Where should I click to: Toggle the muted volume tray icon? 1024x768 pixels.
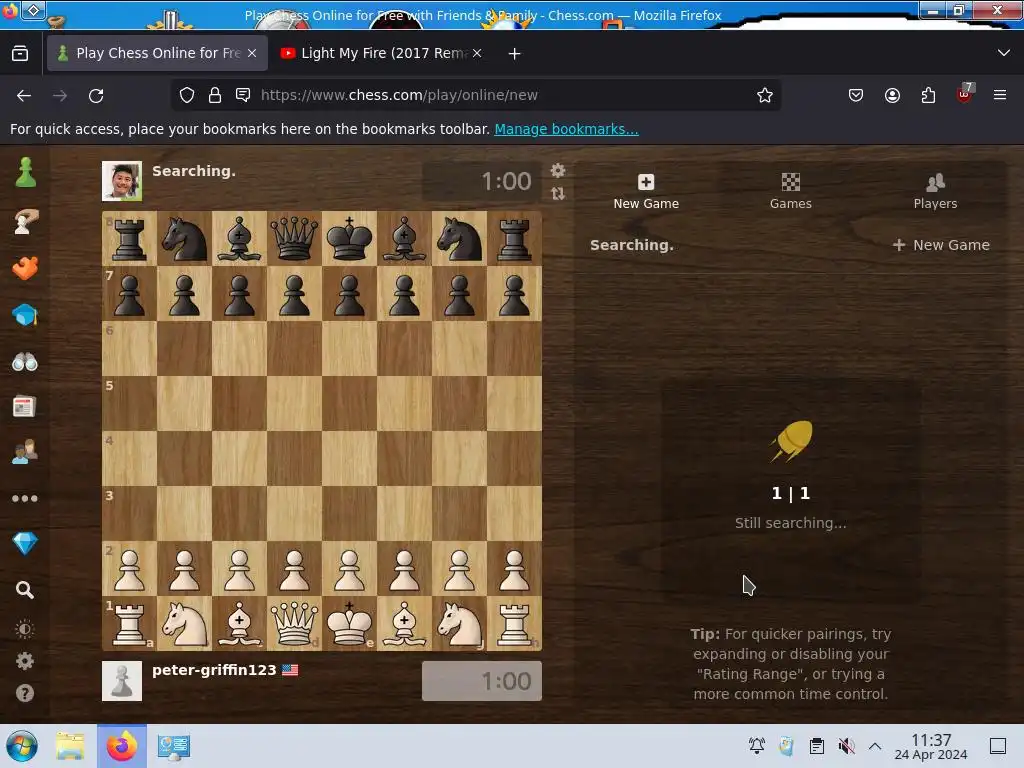(x=846, y=746)
